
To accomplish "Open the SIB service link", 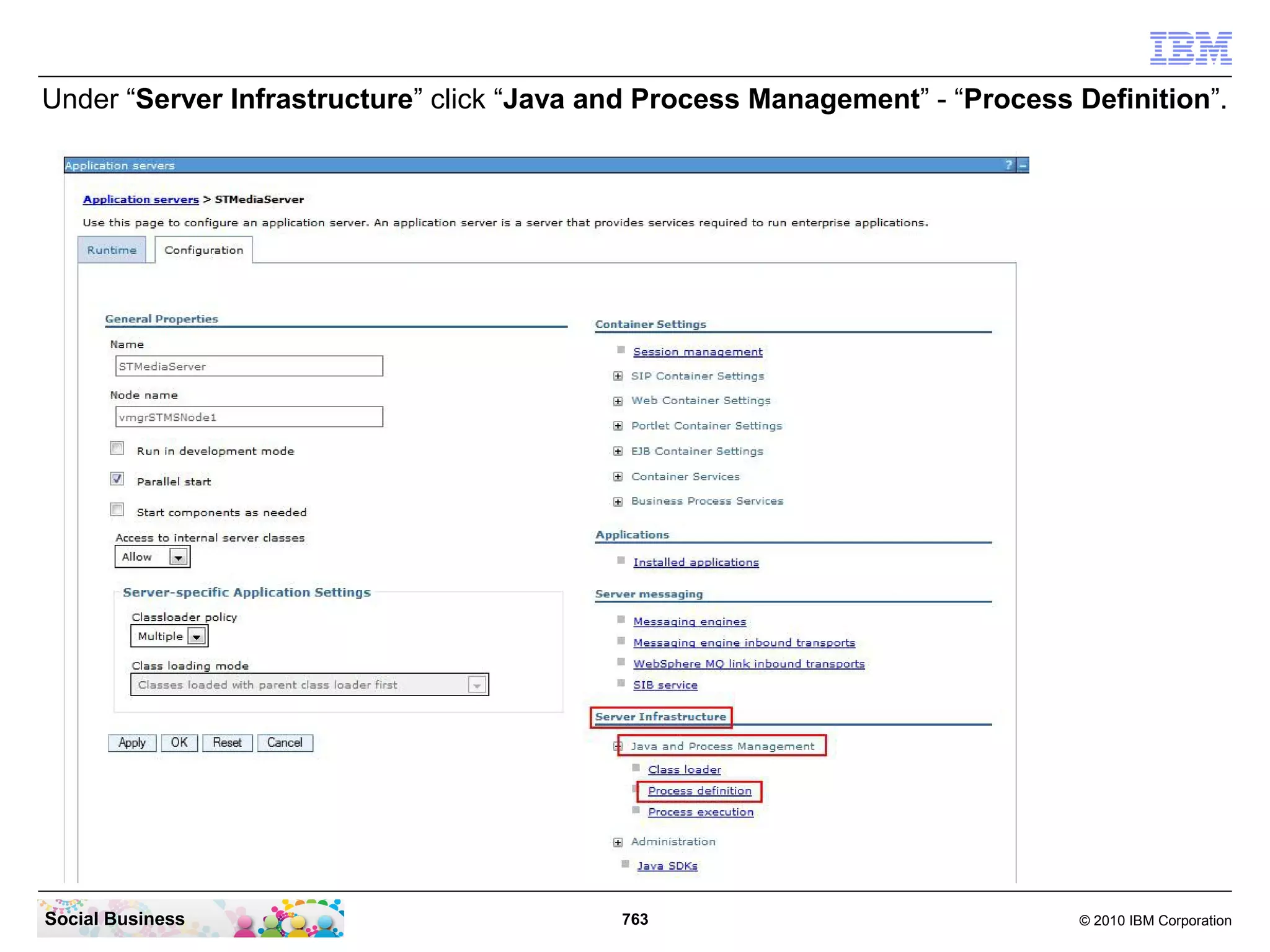I will coord(665,685).
